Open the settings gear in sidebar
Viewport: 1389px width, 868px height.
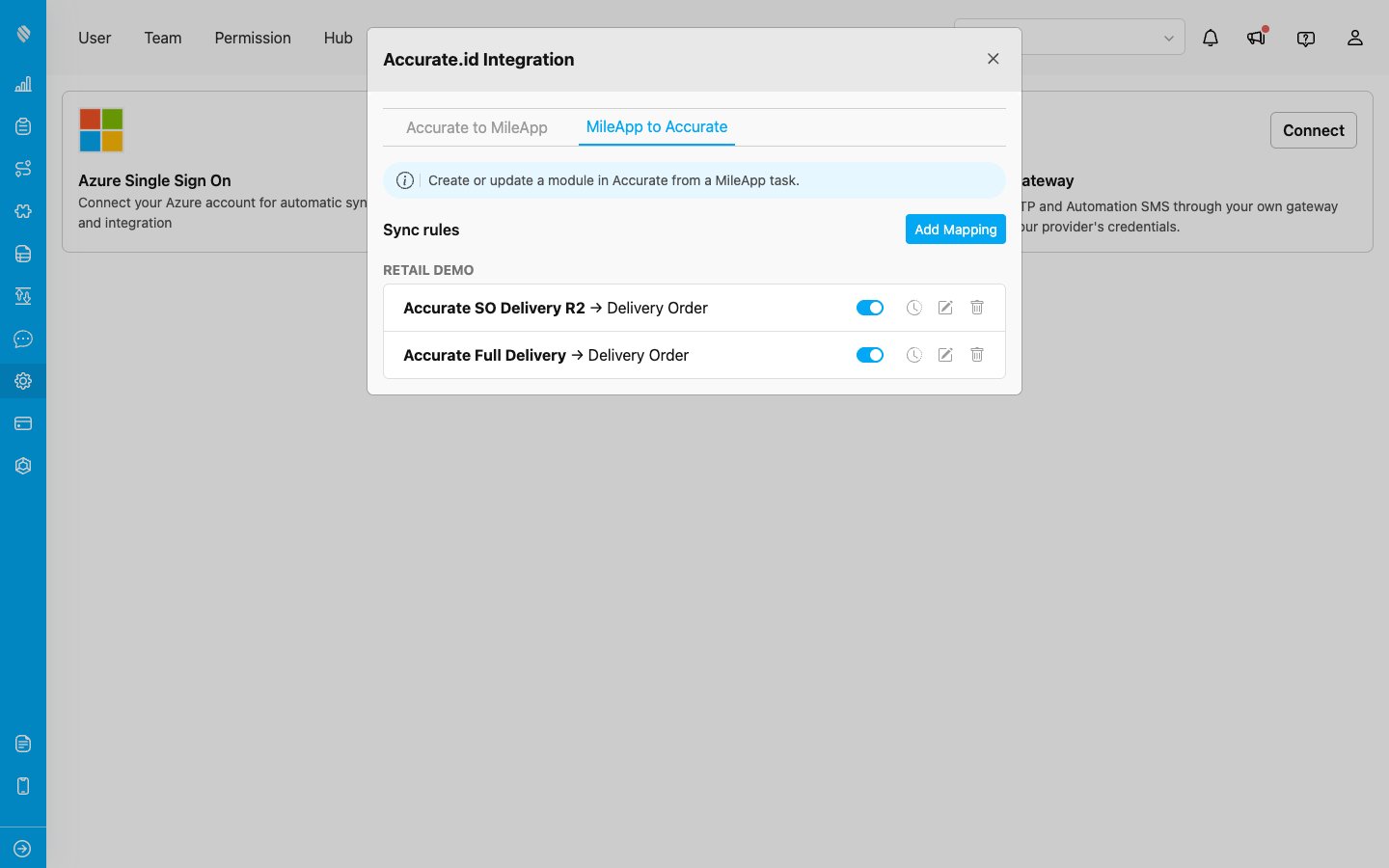[x=23, y=381]
